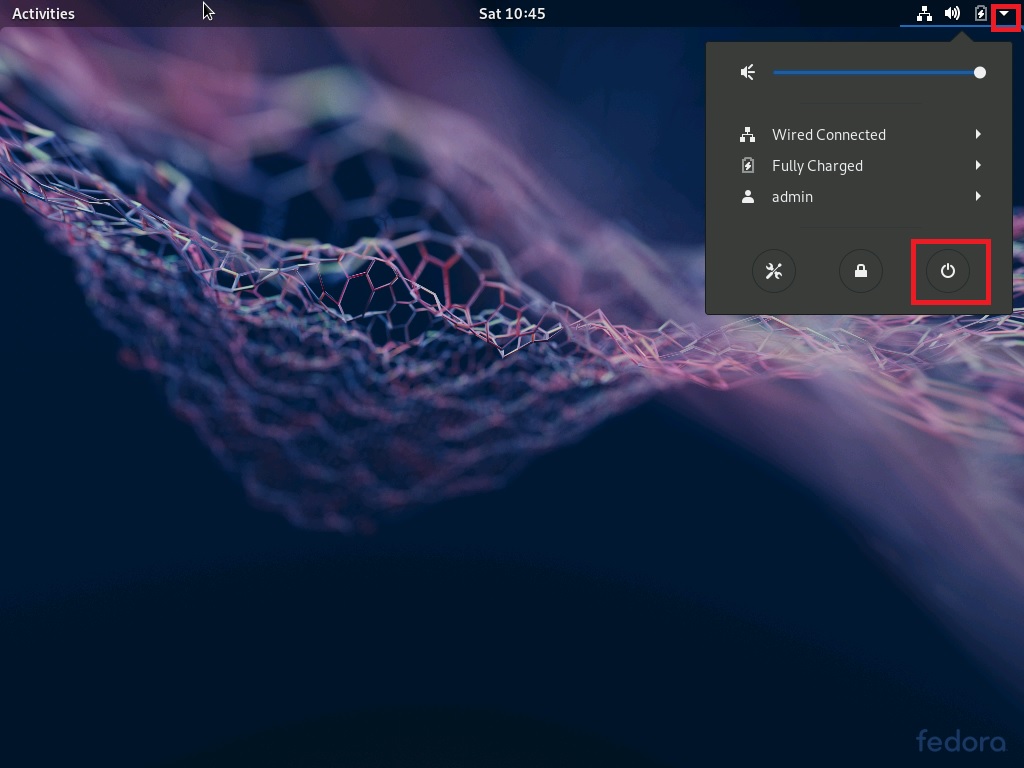Screen dimensions: 1024x768
Task: Click the speaker volume icon in top bar
Action: click(x=952, y=14)
